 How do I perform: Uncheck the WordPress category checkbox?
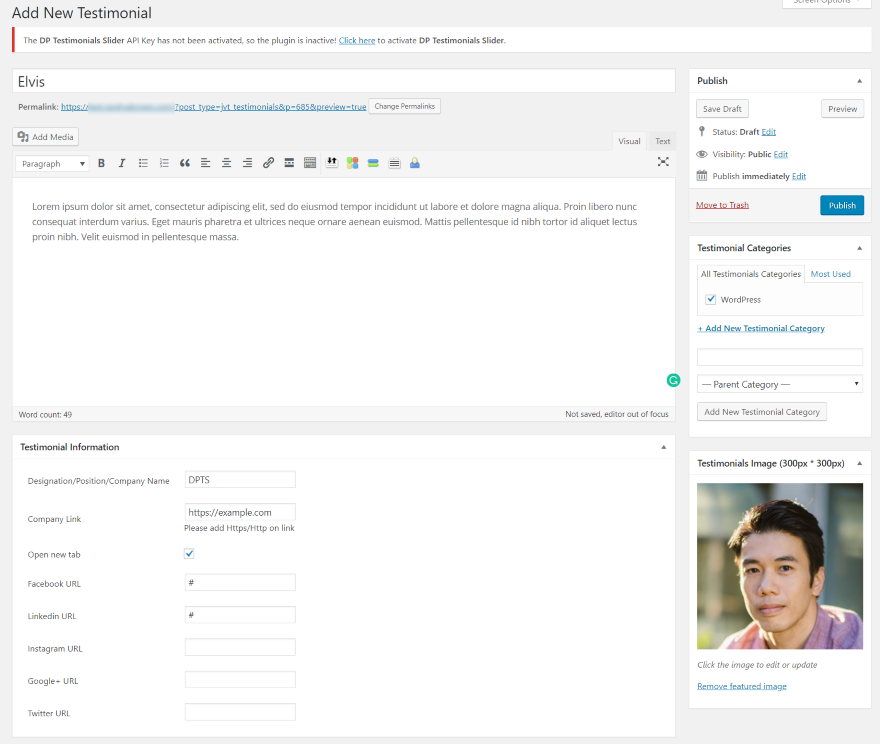coord(711,299)
